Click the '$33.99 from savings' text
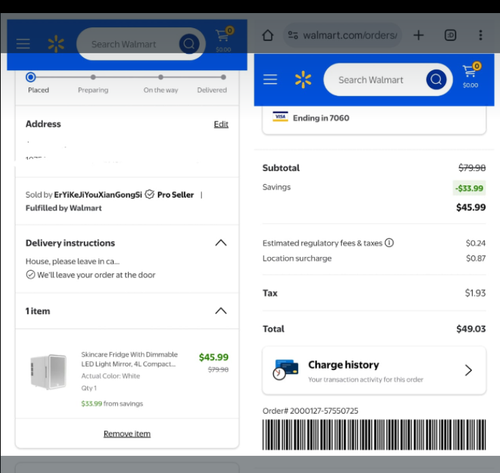 112,404
